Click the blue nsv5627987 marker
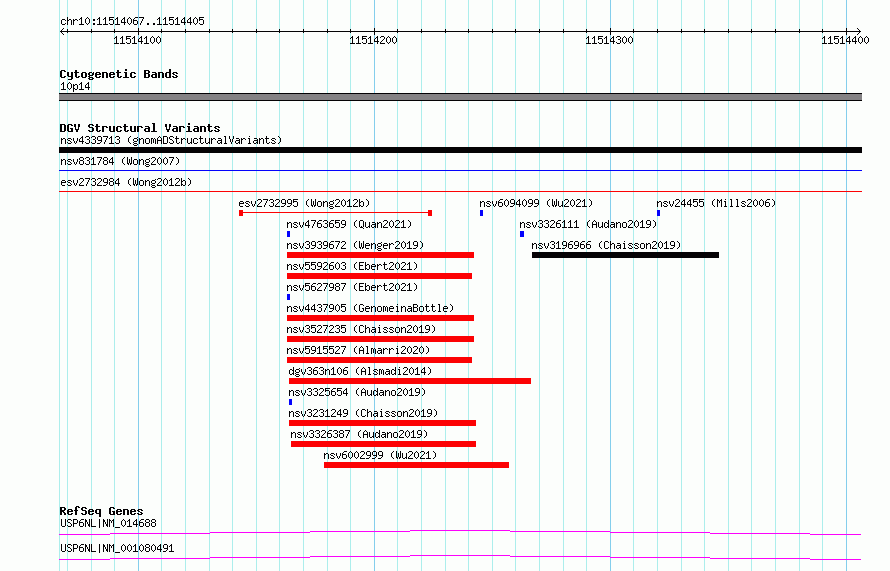The height and width of the screenshot is (571, 890). (288, 297)
